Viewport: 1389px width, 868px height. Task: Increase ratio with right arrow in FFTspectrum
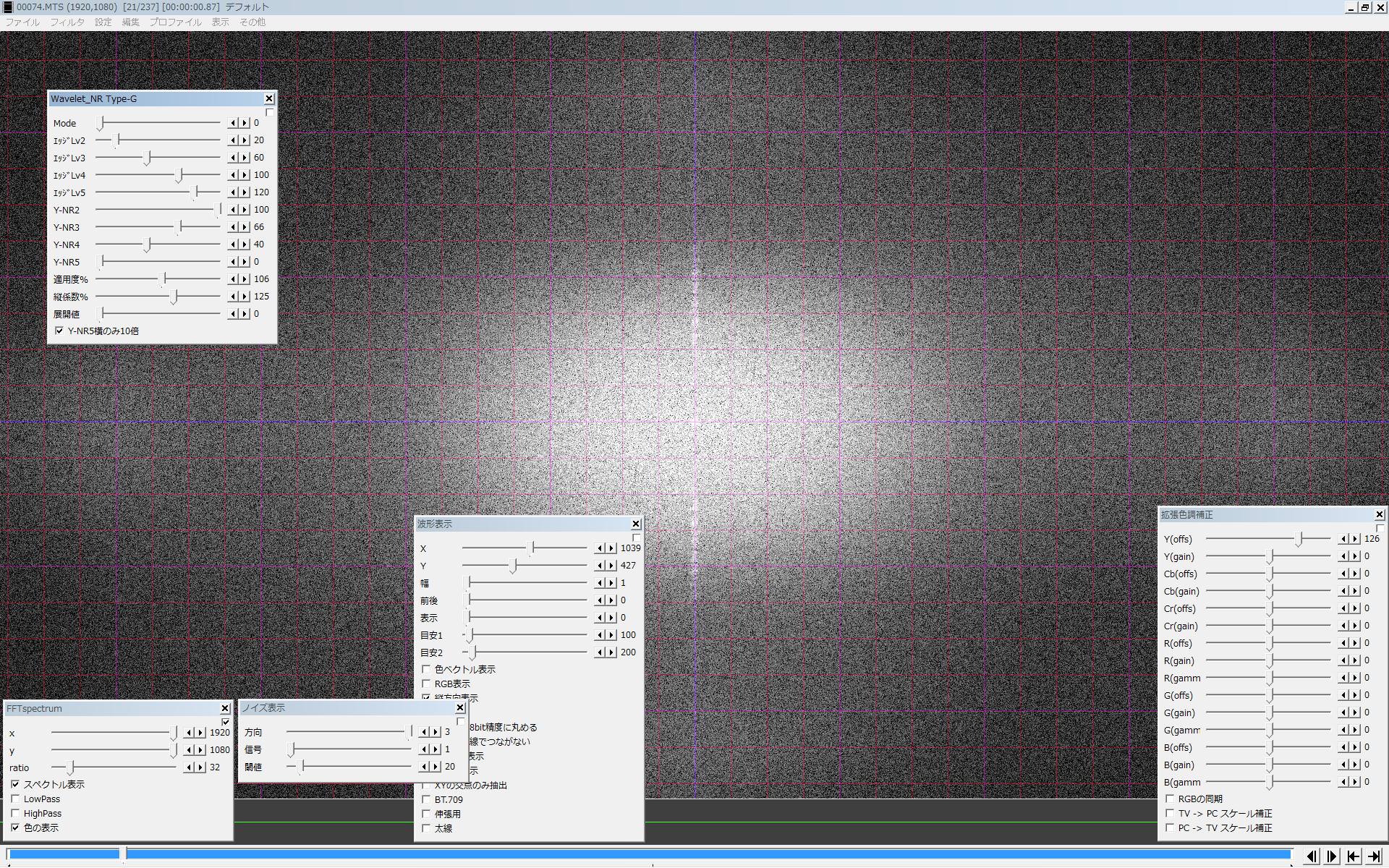tap(200, 767)
